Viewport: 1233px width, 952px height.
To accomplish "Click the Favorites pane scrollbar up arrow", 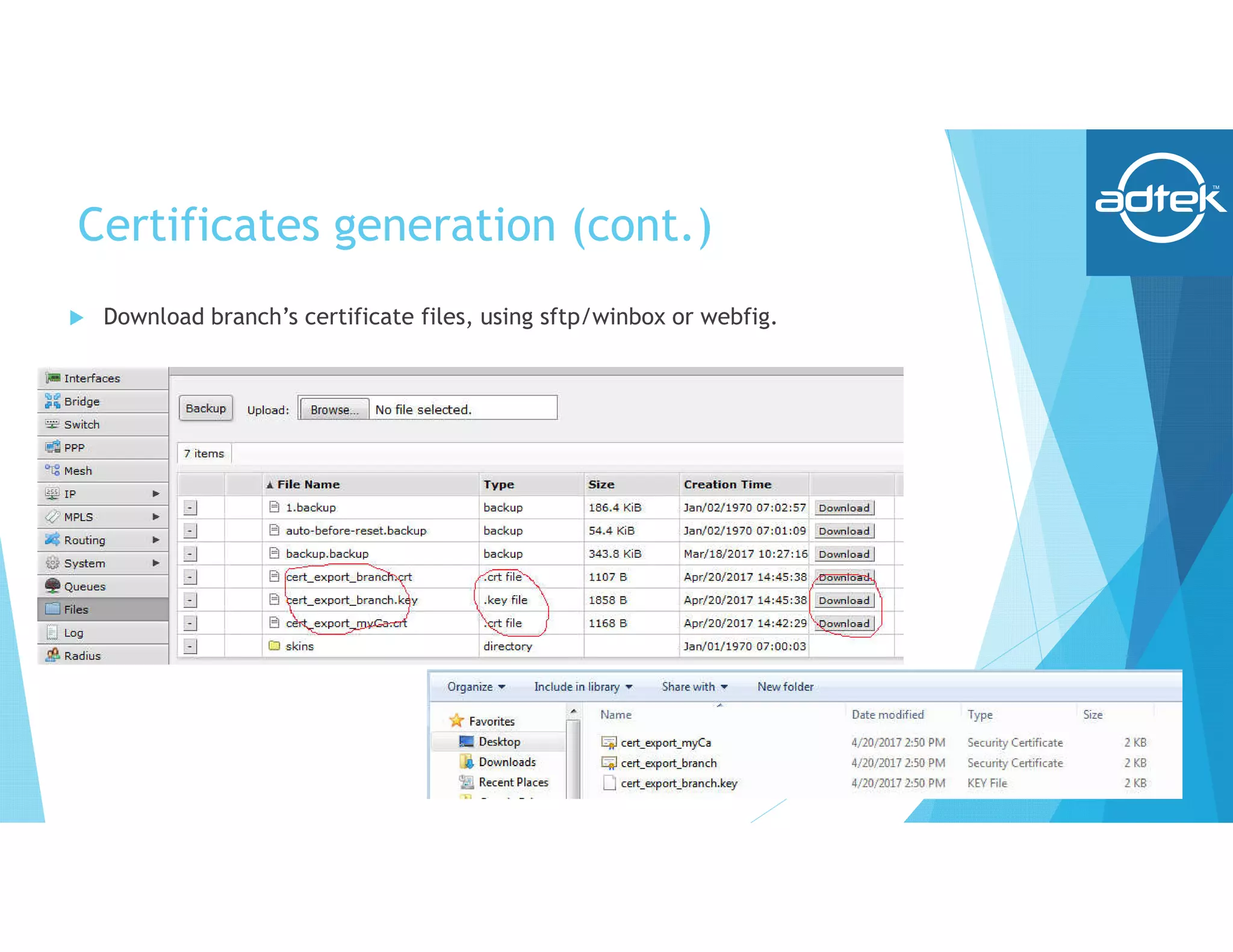I will click(573, 712).
